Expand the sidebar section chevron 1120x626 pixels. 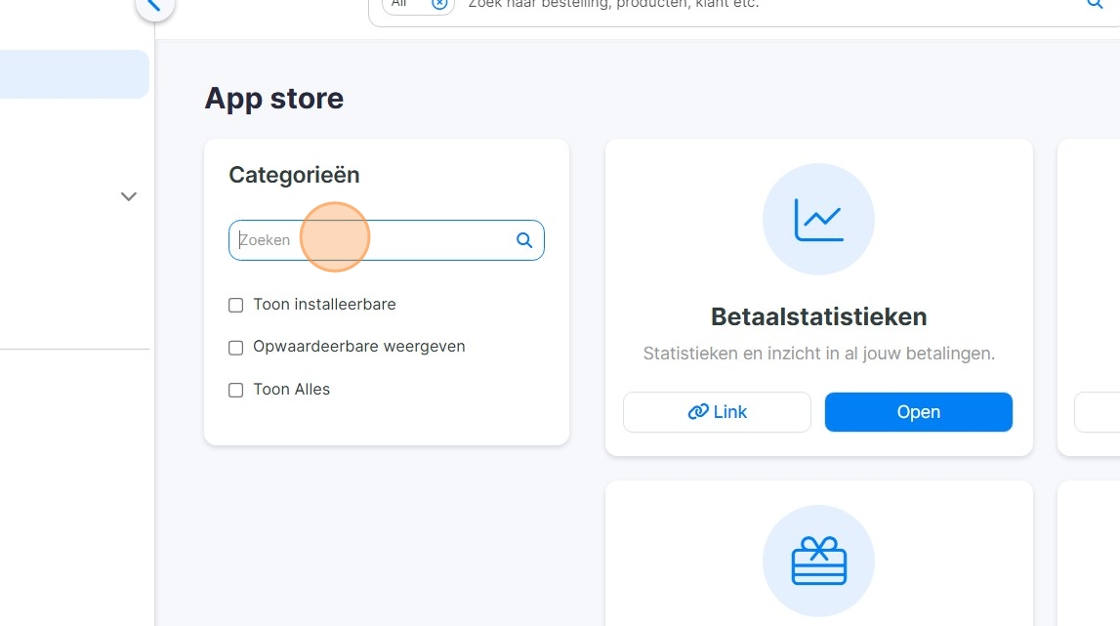pos(129,197)
